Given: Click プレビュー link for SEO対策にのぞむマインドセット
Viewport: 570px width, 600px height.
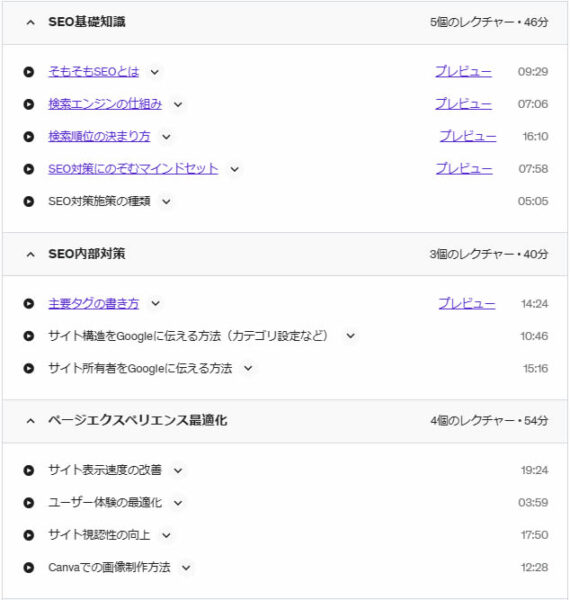Looking at the screenshot, I should point(464,169).
